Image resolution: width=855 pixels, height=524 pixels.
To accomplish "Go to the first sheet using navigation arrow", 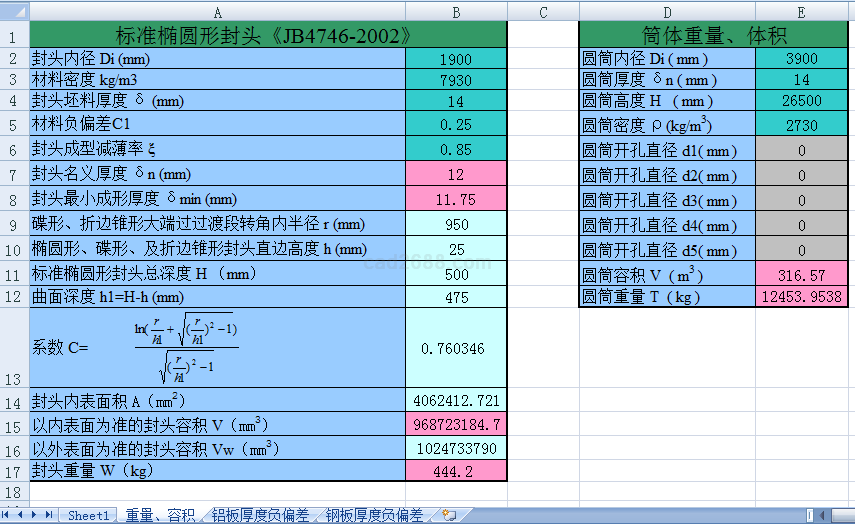I will click(x=8, y=515).
